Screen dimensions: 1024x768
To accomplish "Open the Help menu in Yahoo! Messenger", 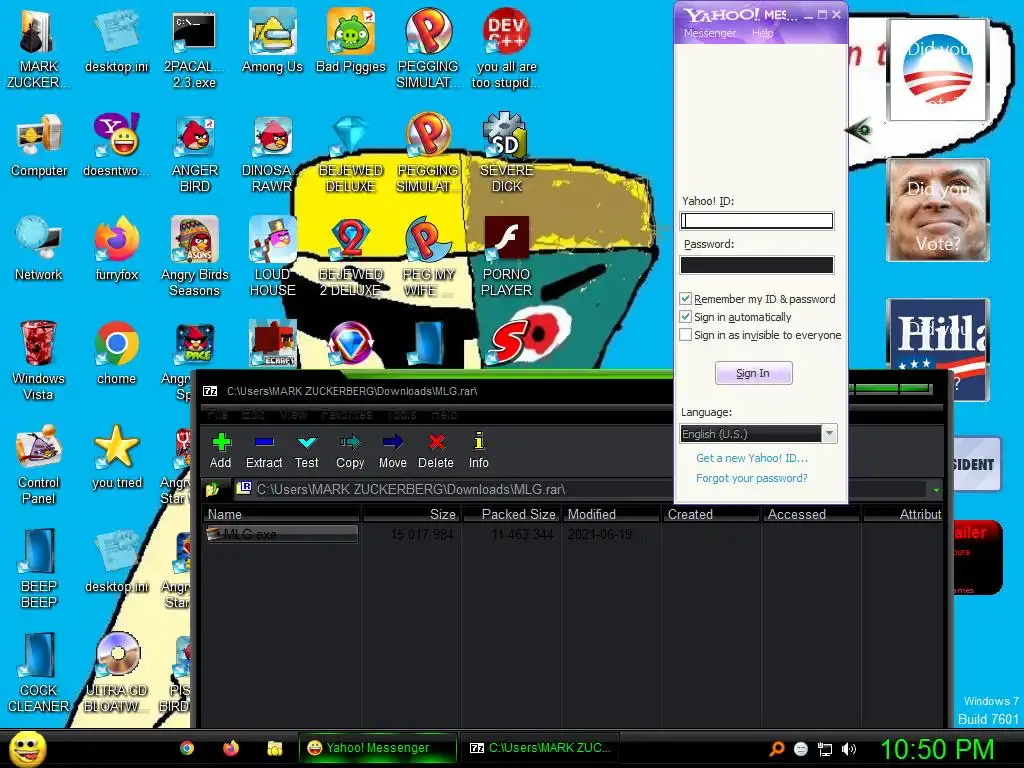I will tap(762, 33).
